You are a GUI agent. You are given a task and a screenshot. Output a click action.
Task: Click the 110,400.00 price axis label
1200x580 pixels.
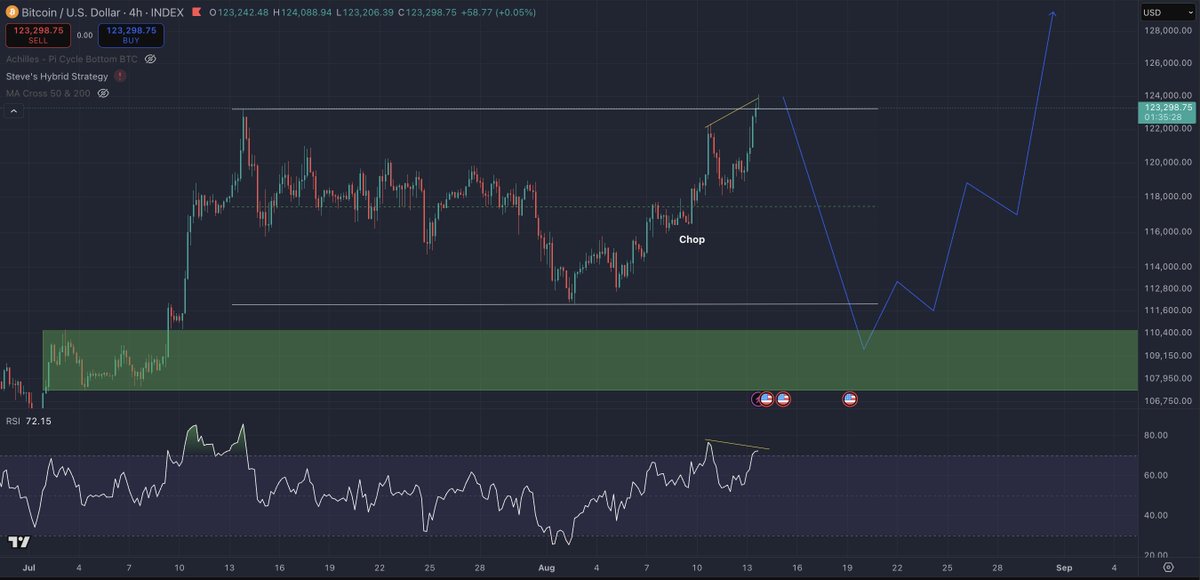coord(1167,332)
